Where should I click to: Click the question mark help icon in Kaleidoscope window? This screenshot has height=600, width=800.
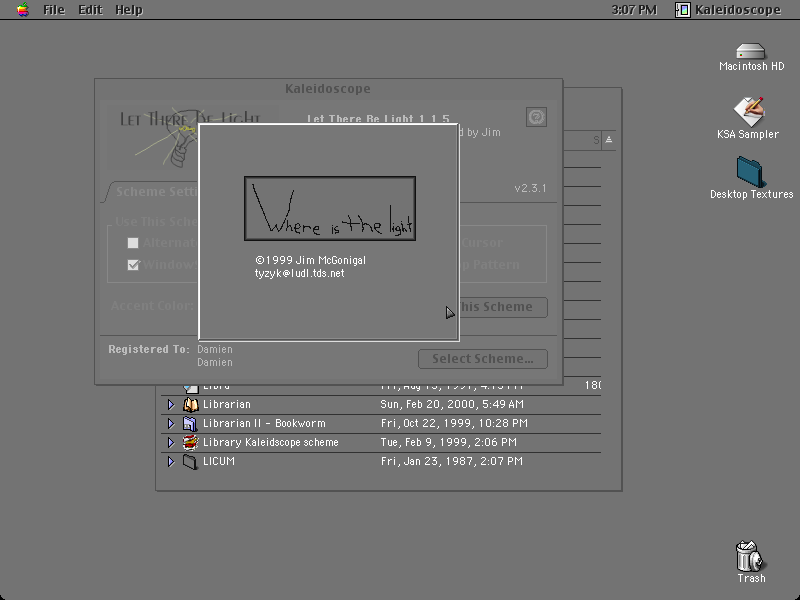tap(536, 117)
